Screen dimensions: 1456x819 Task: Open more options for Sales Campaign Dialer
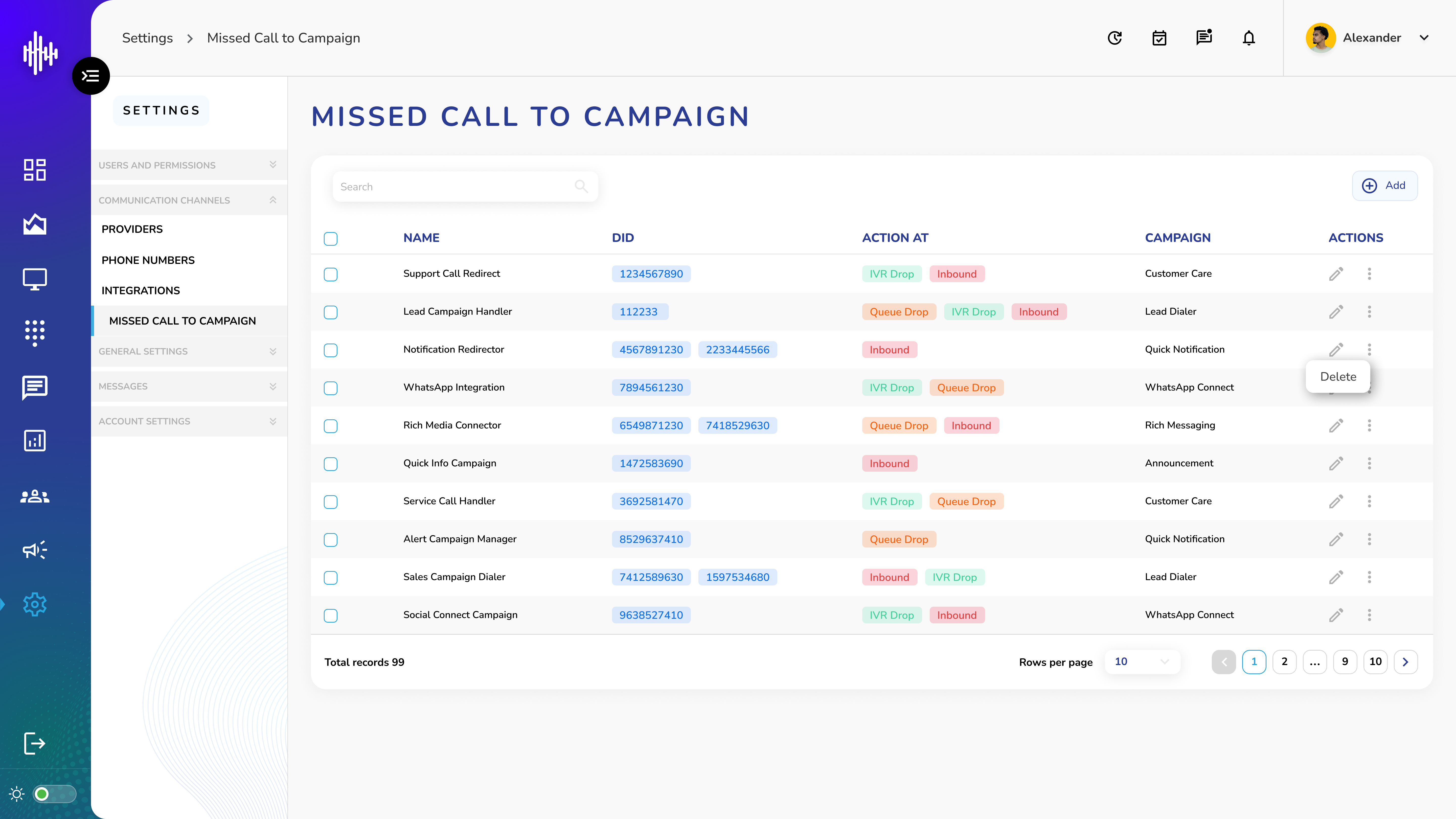(1370, 577)
